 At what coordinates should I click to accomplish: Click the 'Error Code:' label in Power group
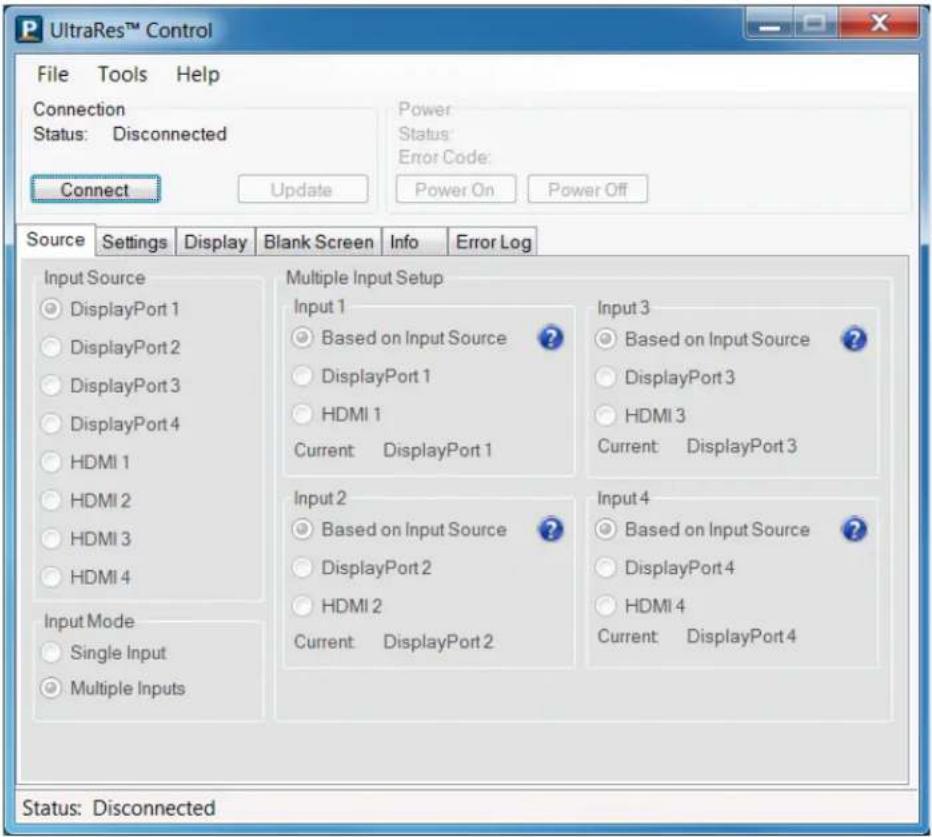pyautogui.click(x=445, y=158)
